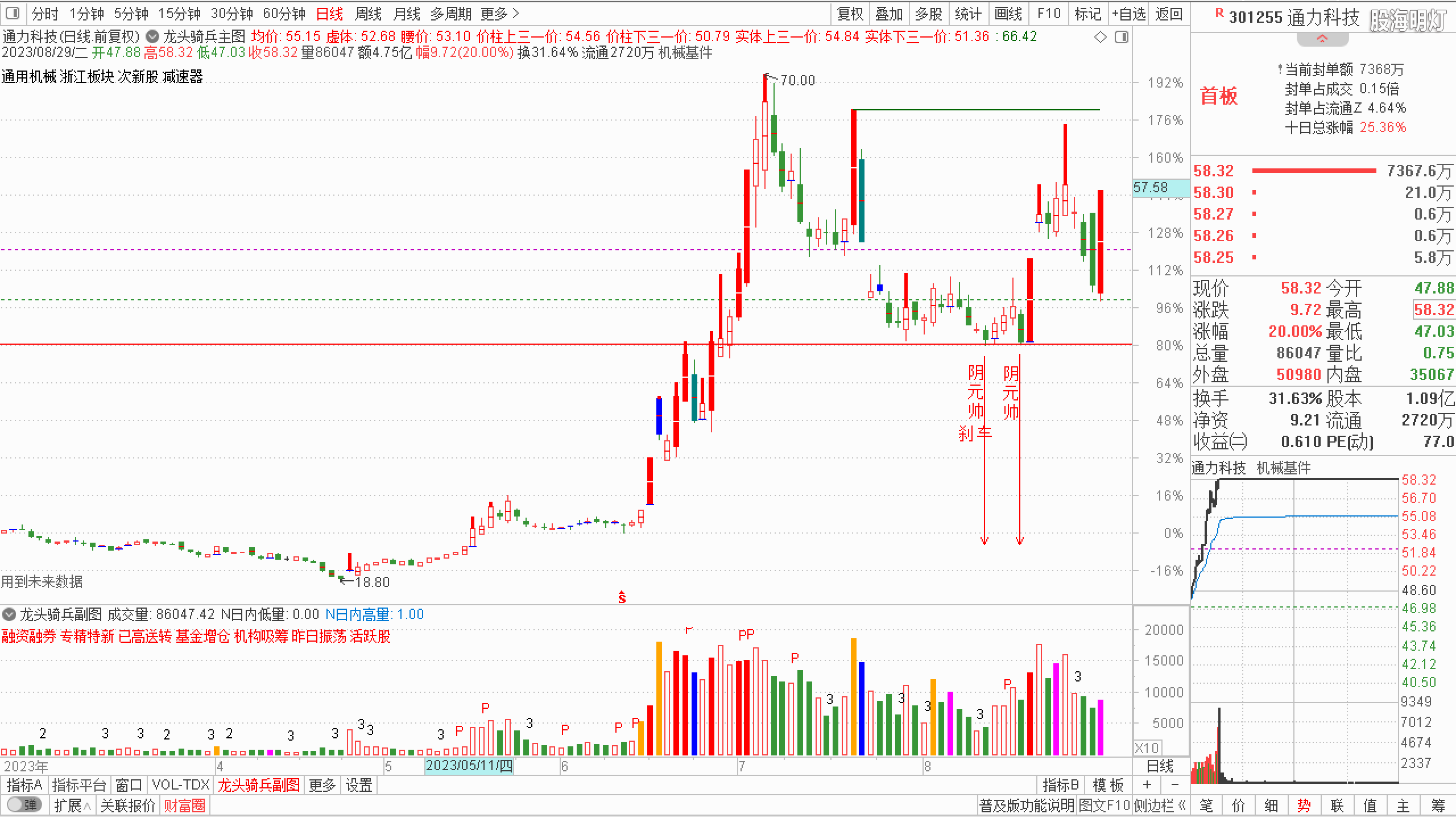Collapse the quote panel with the red chevron
This screenshot has width=1456, height=818.
[1322, 39]
